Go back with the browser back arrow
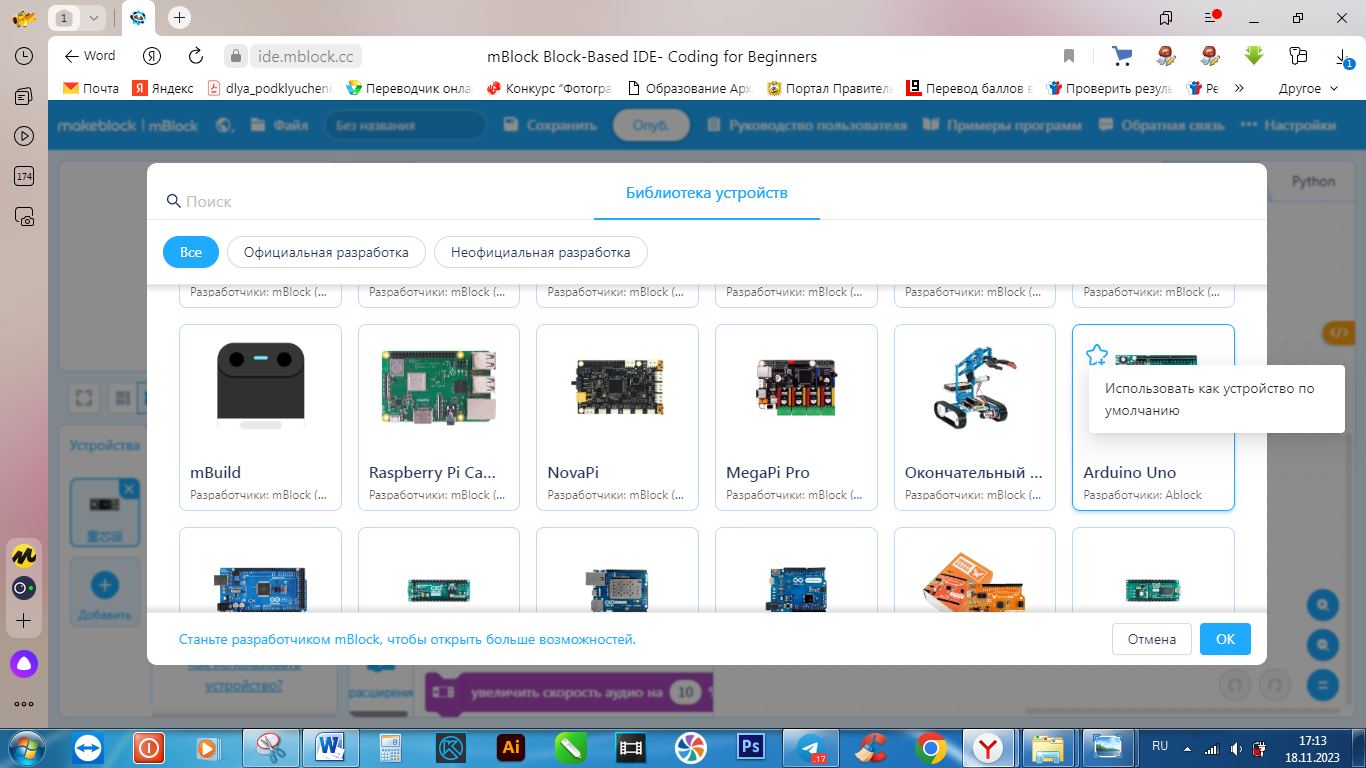Image resolution: width=1366 pixels, height=768 pixels. (x=71, y=56)
